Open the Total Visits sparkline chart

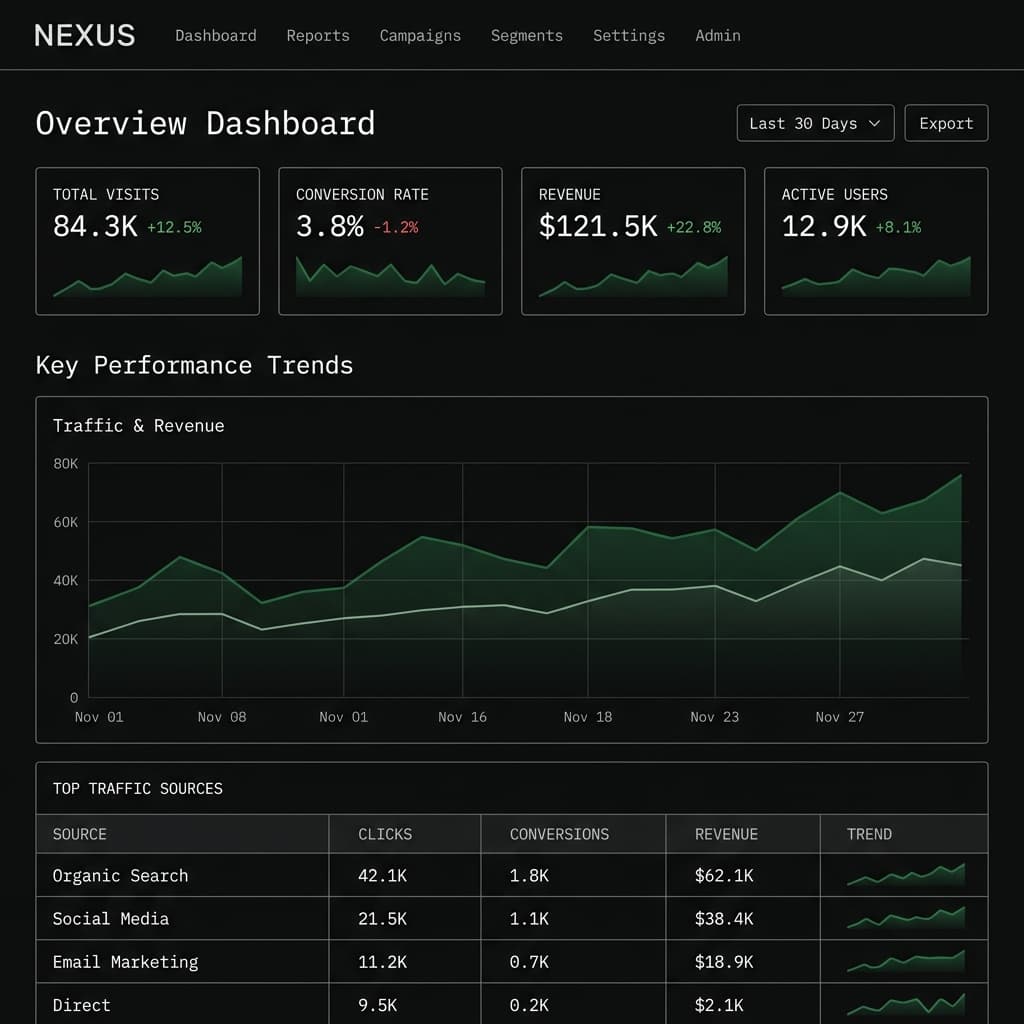pos(148,277)
